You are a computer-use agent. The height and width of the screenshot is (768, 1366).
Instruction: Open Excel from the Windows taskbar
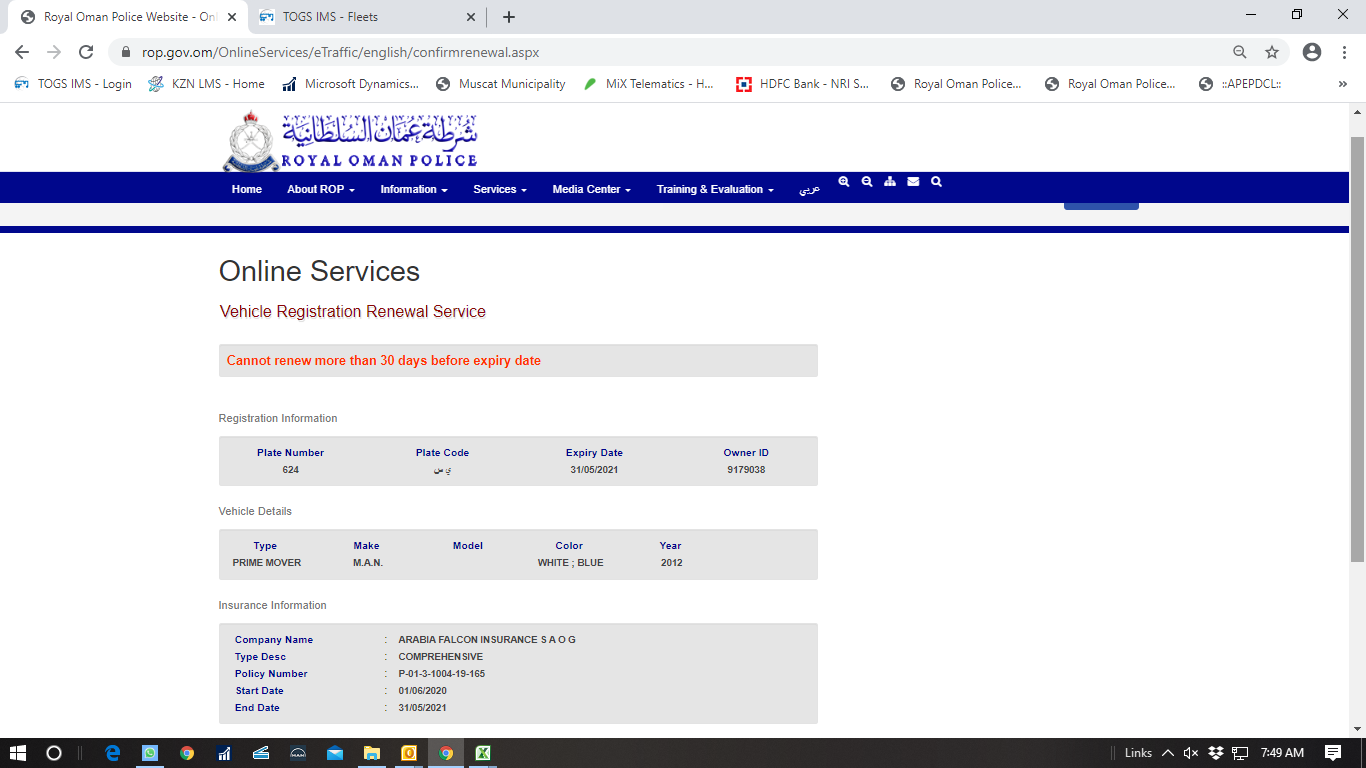click(x=482, y=753)
